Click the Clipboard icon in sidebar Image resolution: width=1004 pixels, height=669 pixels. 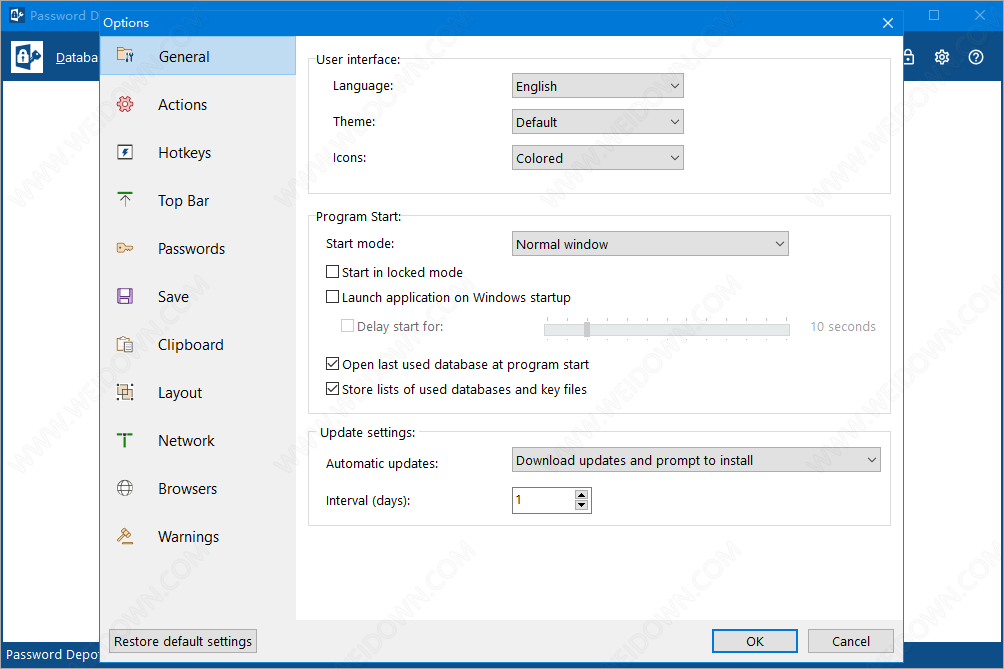(125, 344)
